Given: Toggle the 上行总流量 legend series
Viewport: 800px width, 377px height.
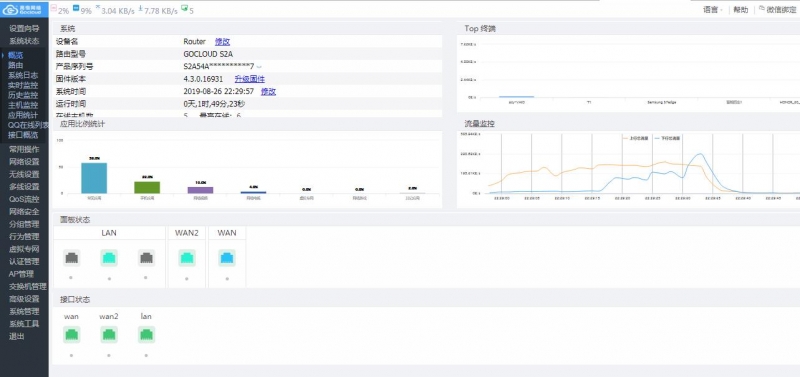Looking at the screenshot, I should [636, 138].
